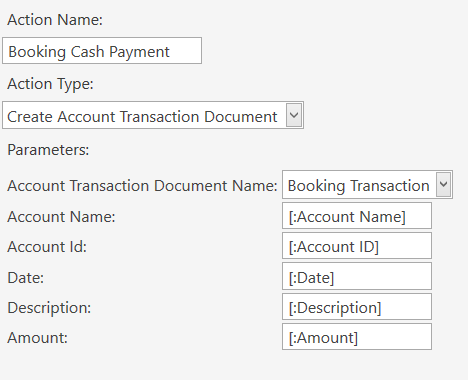Click the [:Date] parameter field
The height and width of the screenshot is (380, 468).
click(x=357, y=276)
